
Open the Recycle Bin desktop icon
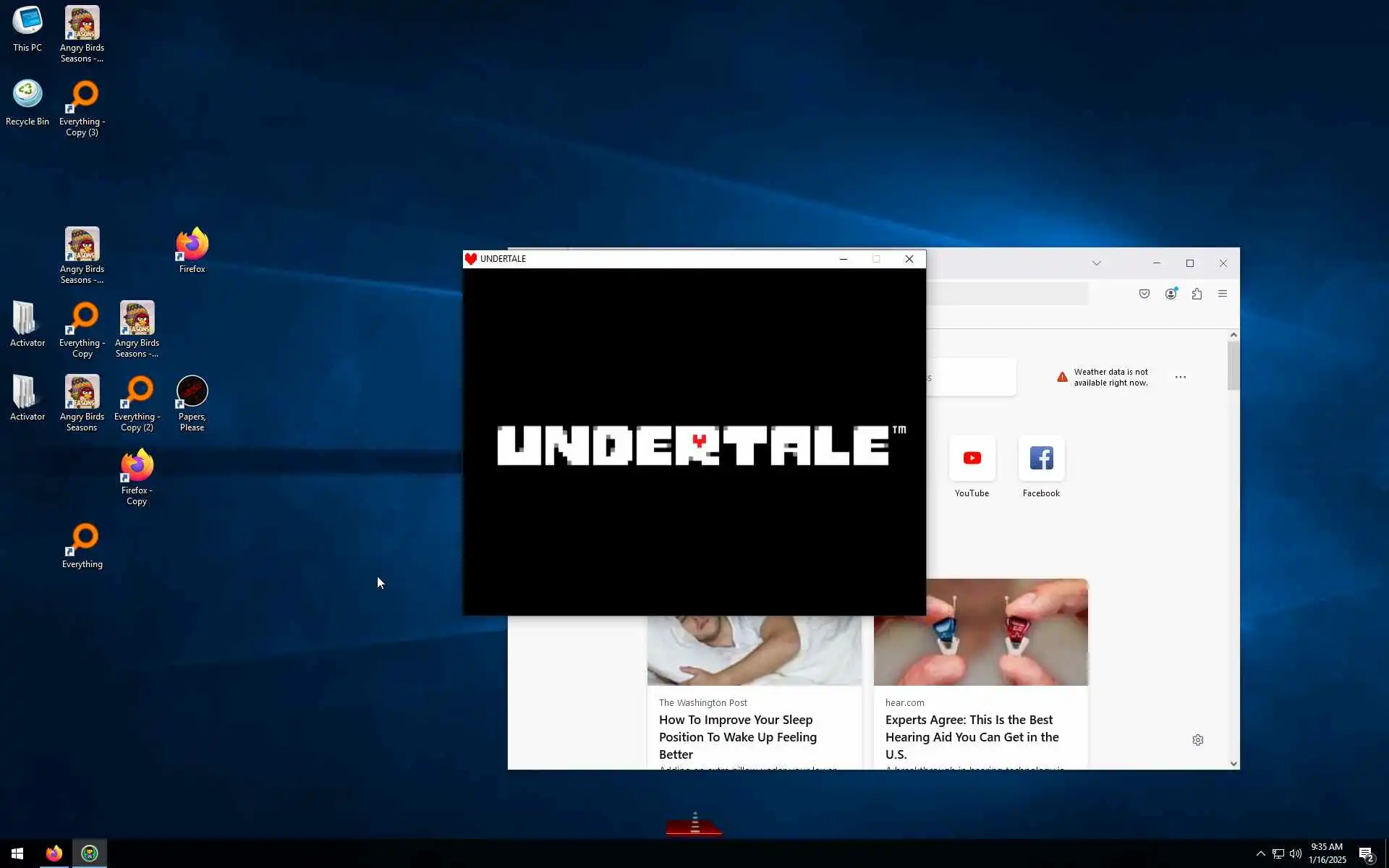(x=27, y=95)
